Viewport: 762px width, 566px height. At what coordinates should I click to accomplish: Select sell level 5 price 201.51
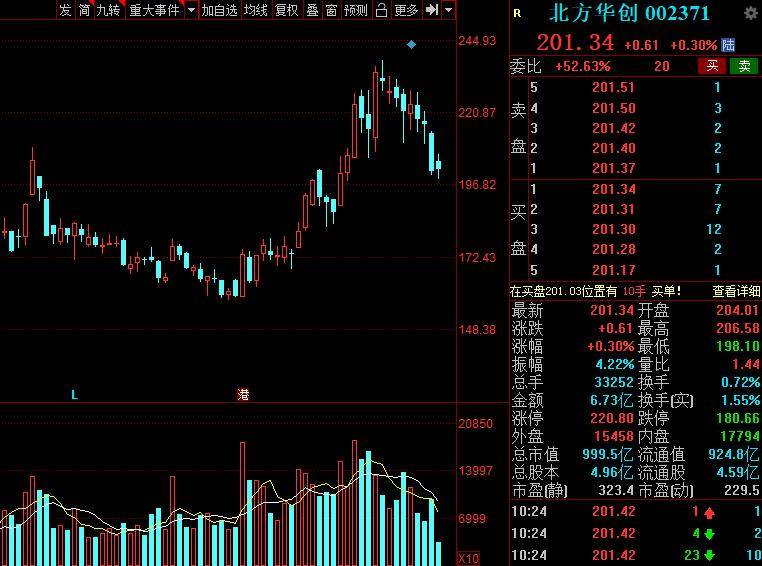tap(613, 87)
